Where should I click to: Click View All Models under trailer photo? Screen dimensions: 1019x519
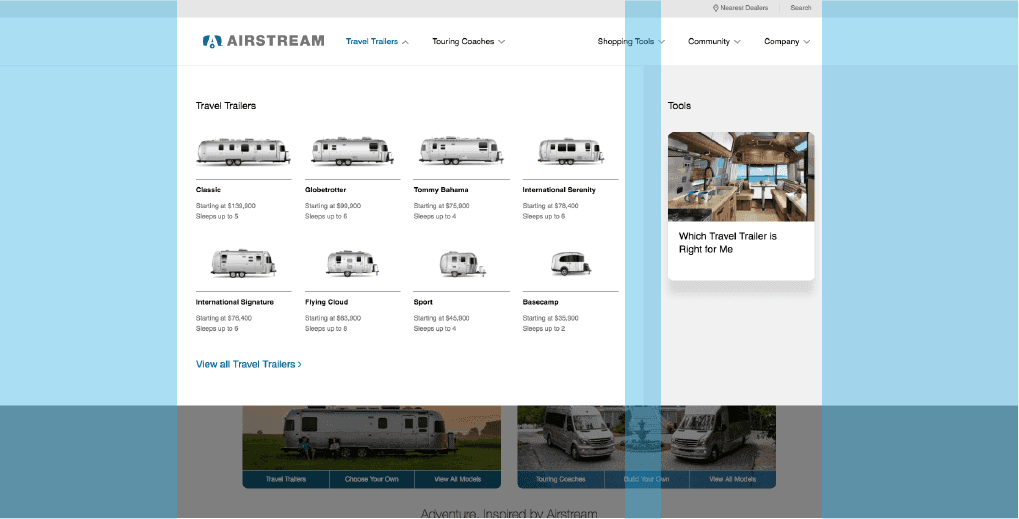point(458,479)
